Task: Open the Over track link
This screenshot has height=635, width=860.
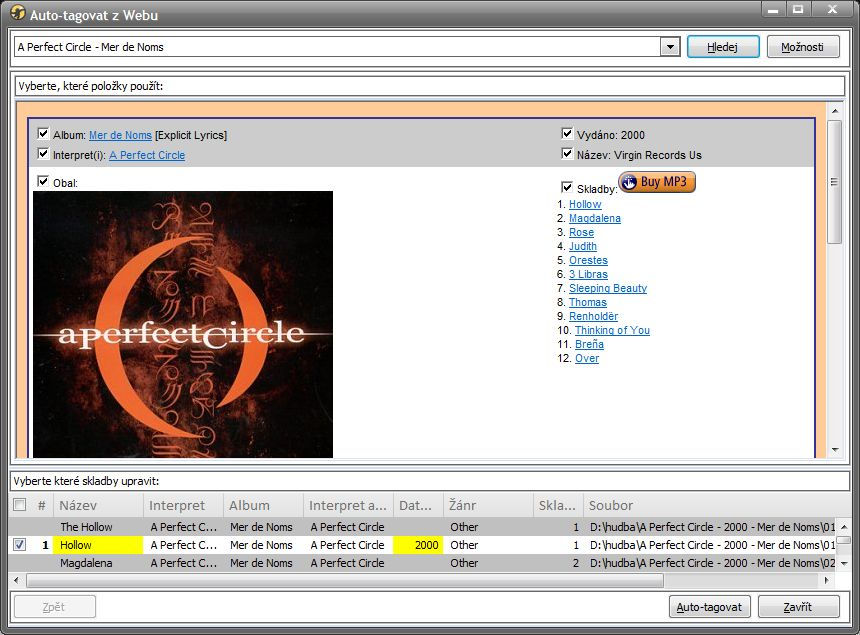Action: [x=587, y=358]
